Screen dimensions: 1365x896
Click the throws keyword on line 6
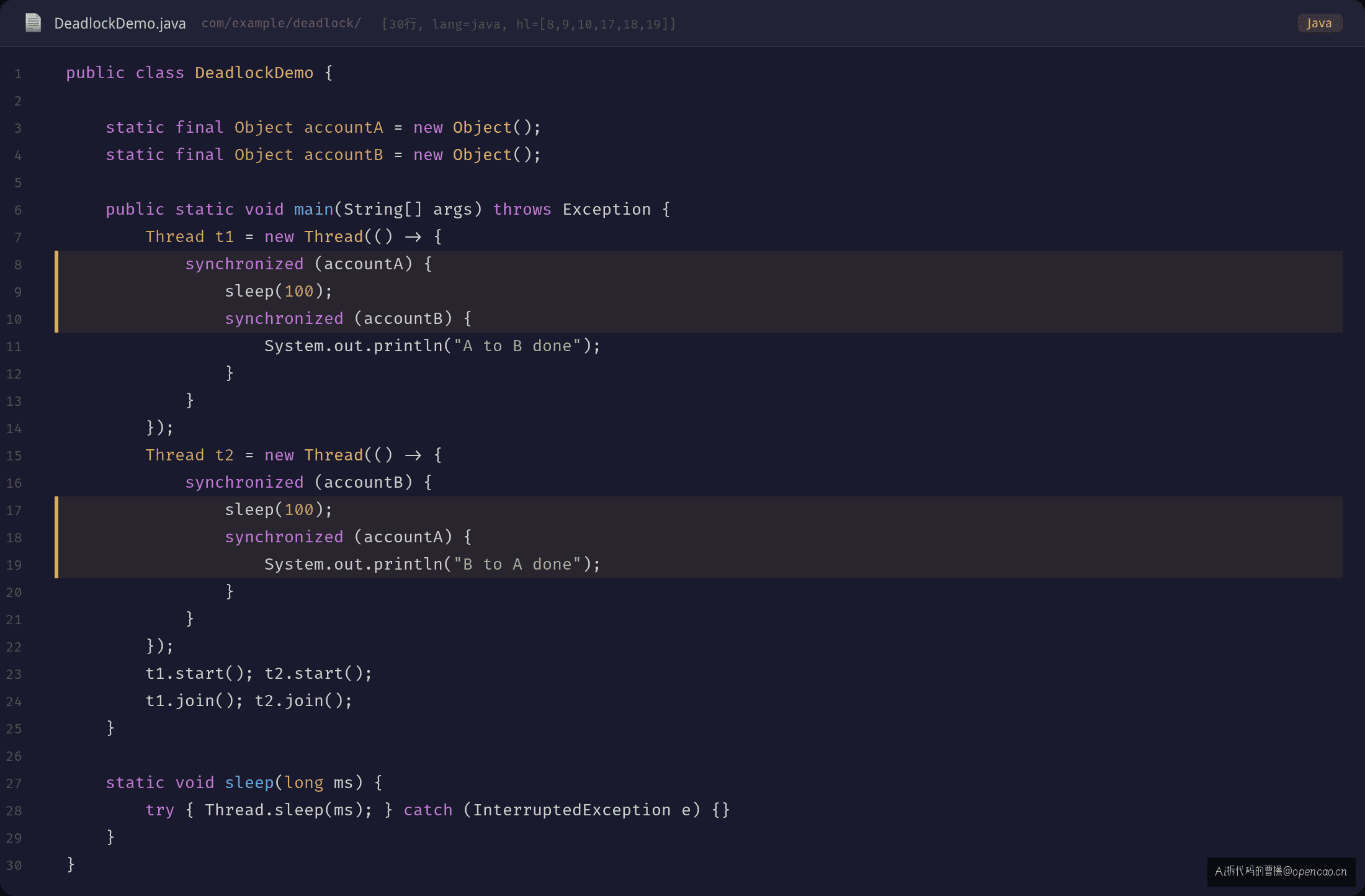pyautogui.click(x=522, y=209)
